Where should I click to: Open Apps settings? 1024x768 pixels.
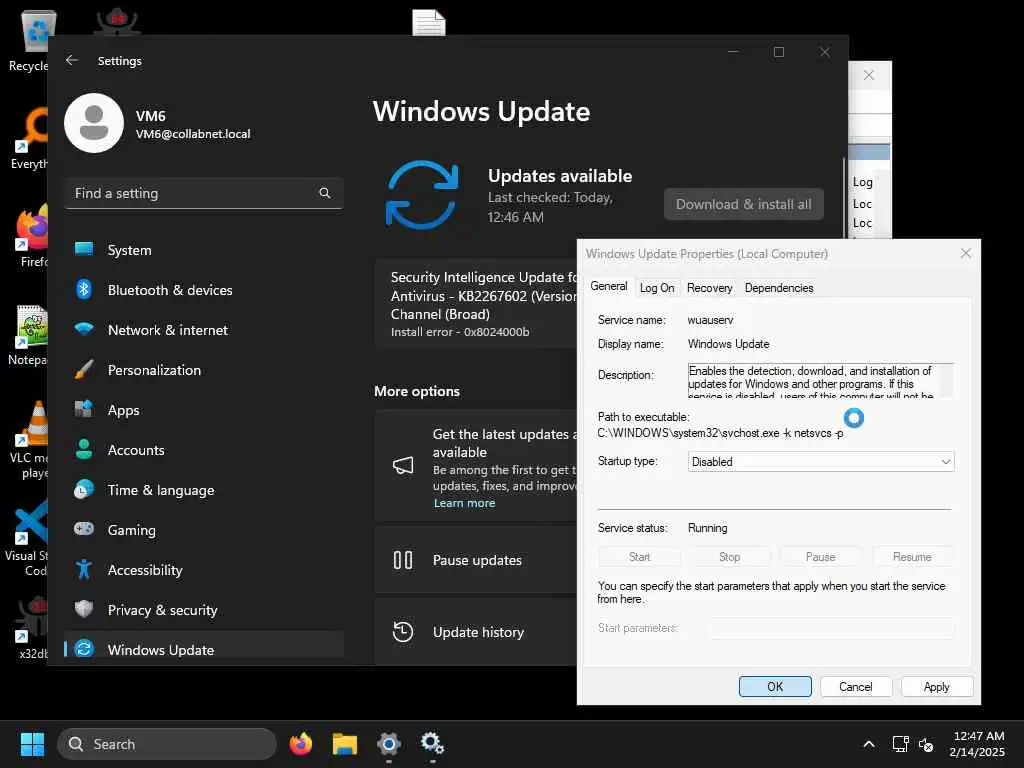click(x=204, y=410)
